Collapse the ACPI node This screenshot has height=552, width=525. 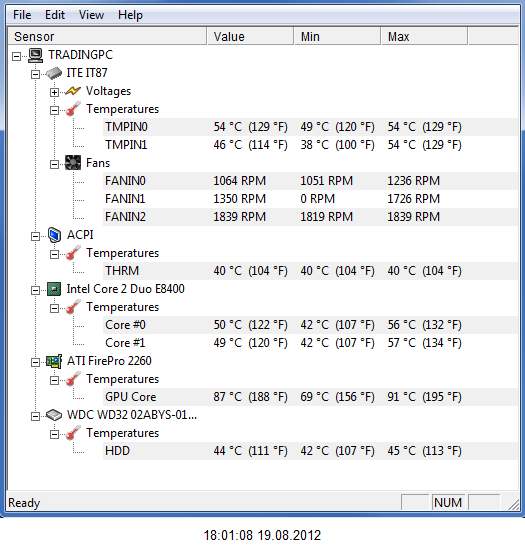[x=35, y=236]
